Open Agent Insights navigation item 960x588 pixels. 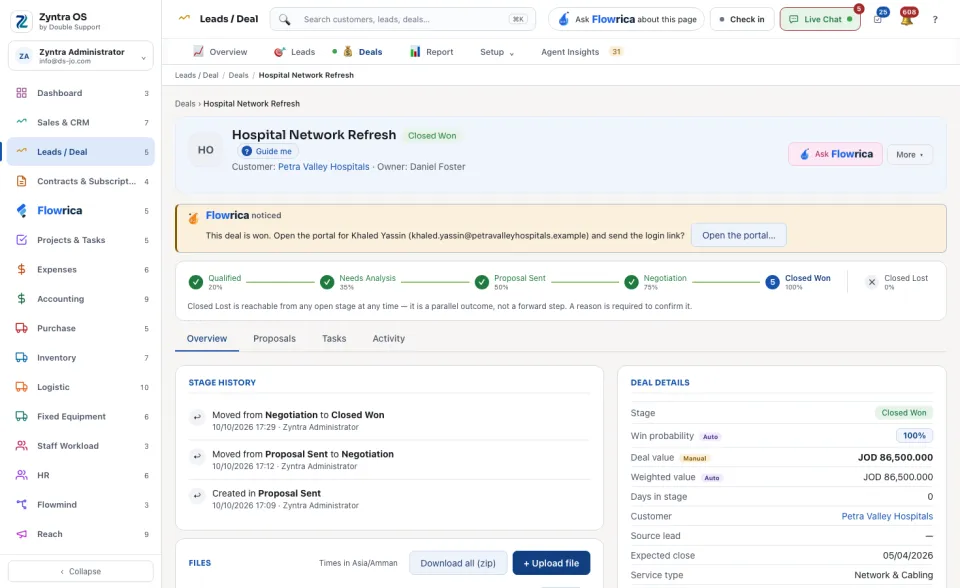(x=581, y=52)
